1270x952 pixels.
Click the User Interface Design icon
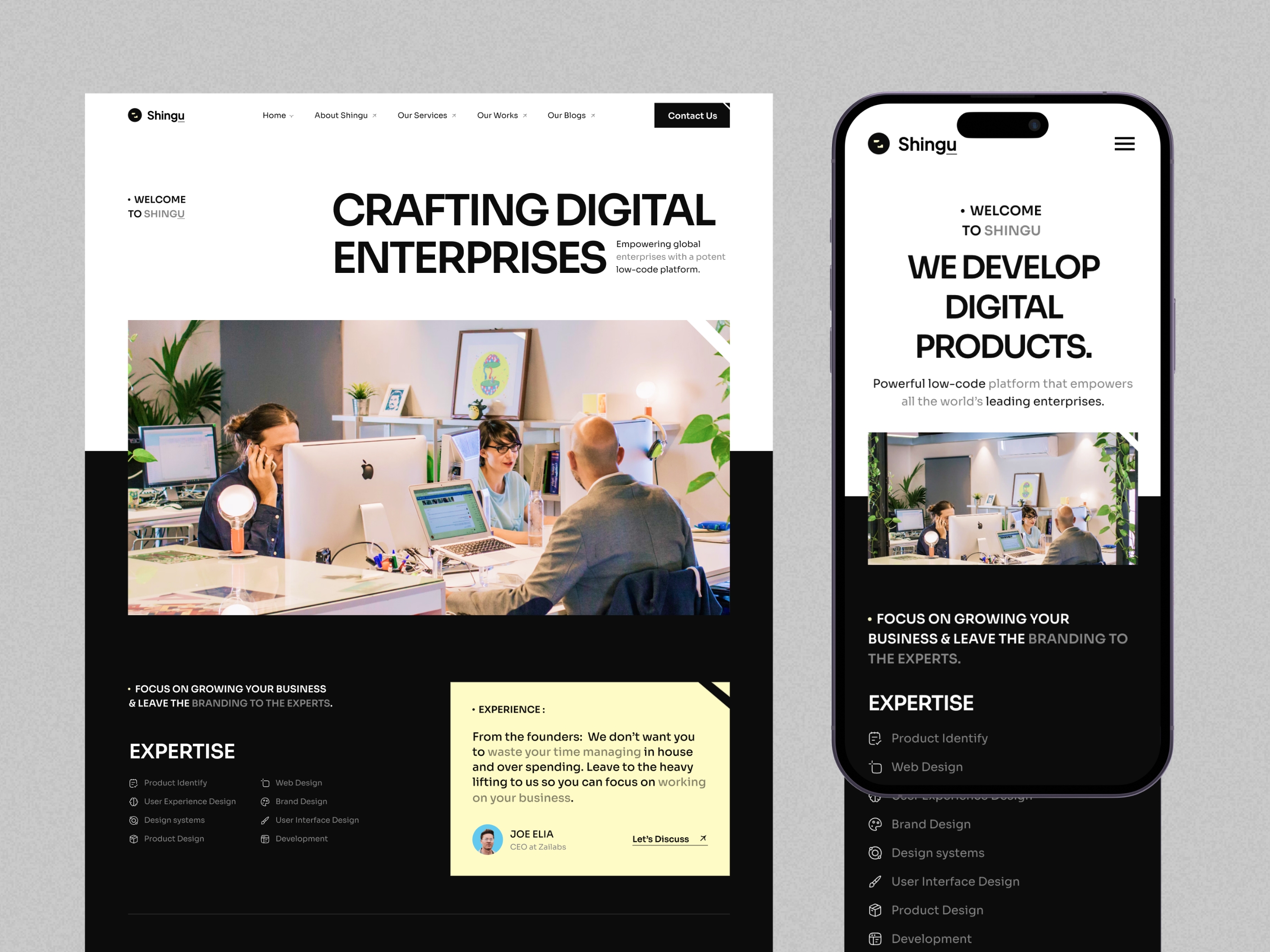265,820
